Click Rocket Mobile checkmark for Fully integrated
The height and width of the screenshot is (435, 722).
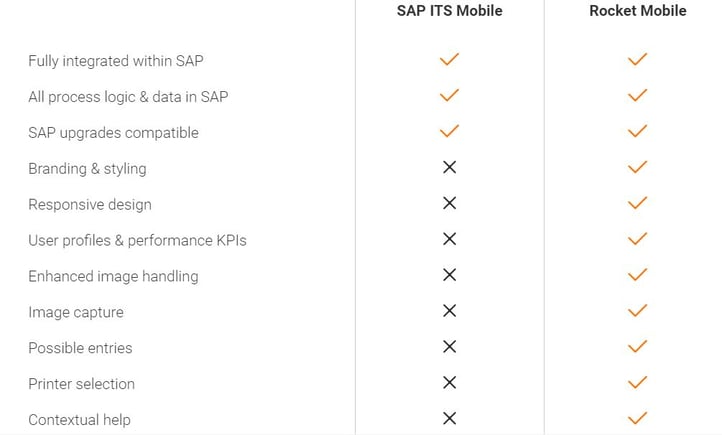[637, 60]
